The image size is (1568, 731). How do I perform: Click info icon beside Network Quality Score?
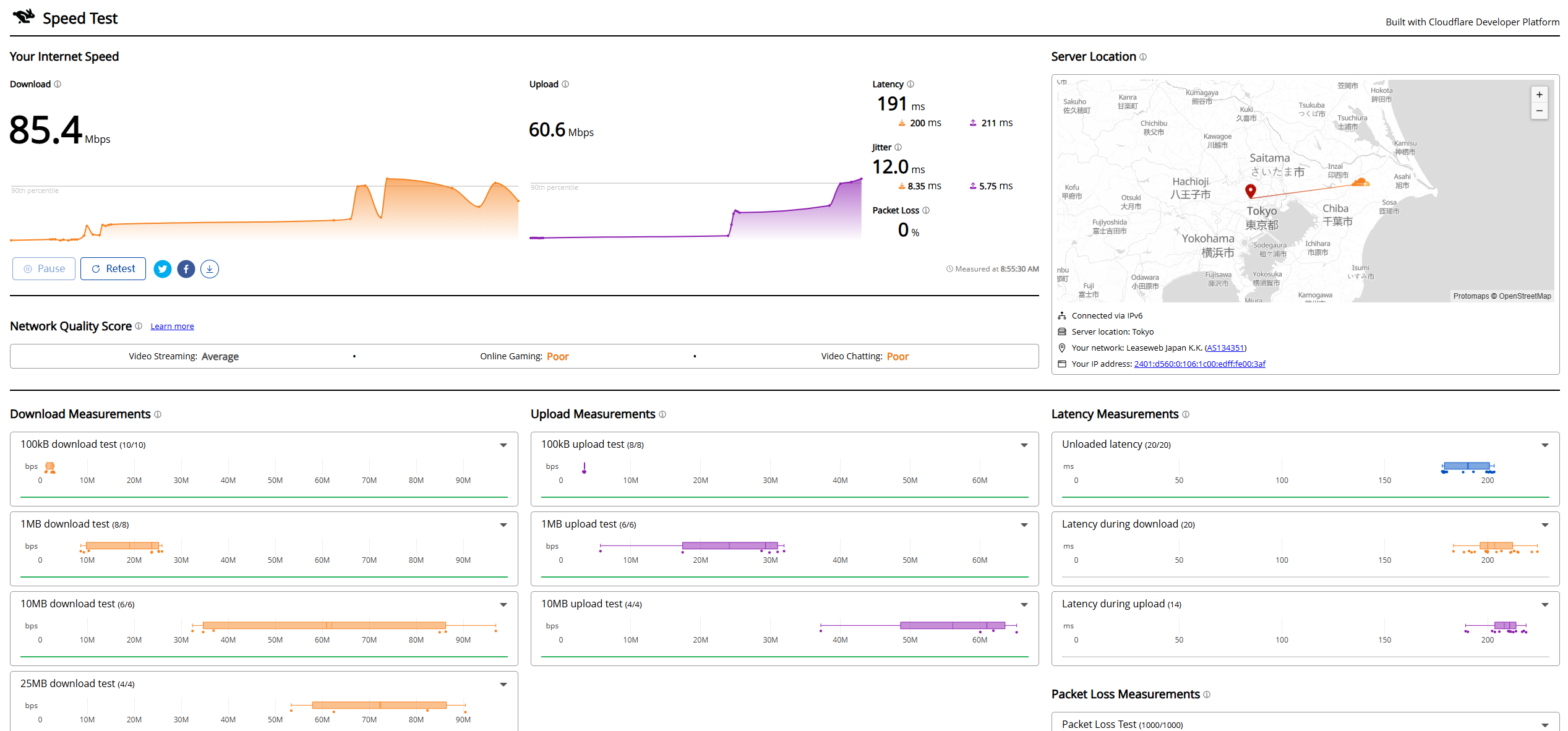point(139,326)
